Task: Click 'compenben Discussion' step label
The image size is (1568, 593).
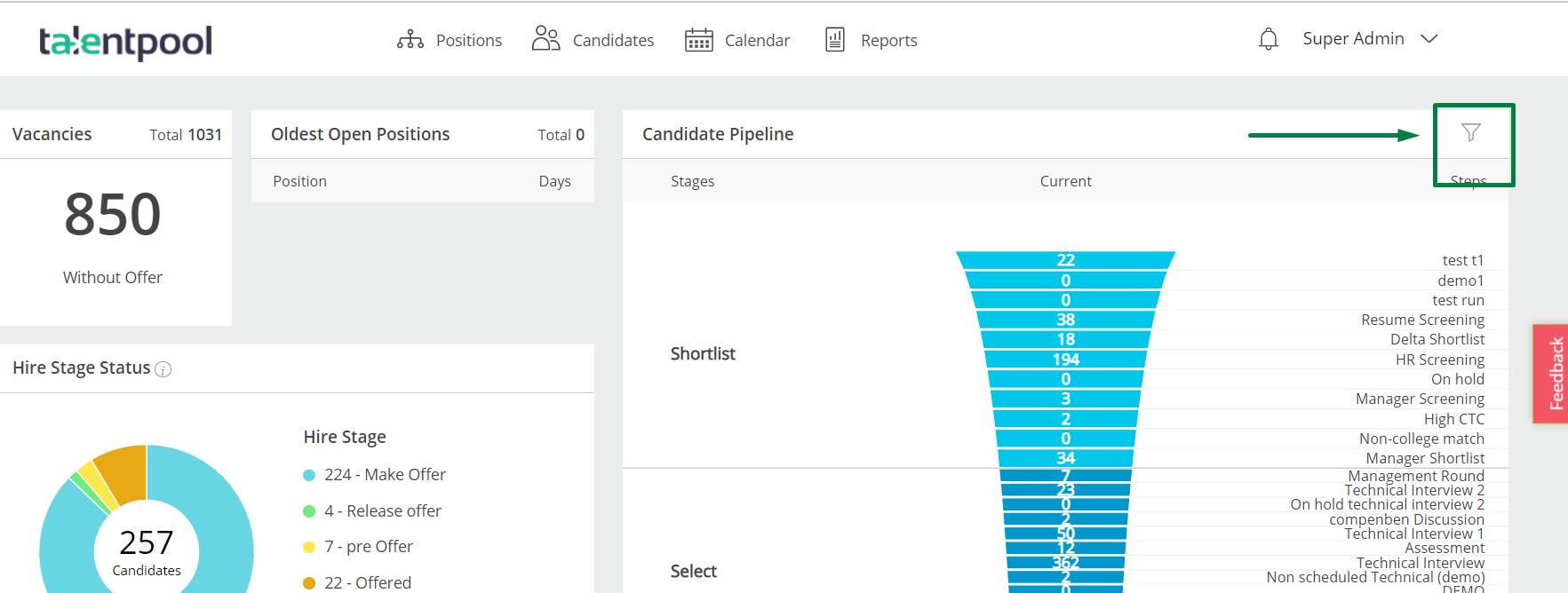Action: pyautogui.click(x=1406, y=519)
